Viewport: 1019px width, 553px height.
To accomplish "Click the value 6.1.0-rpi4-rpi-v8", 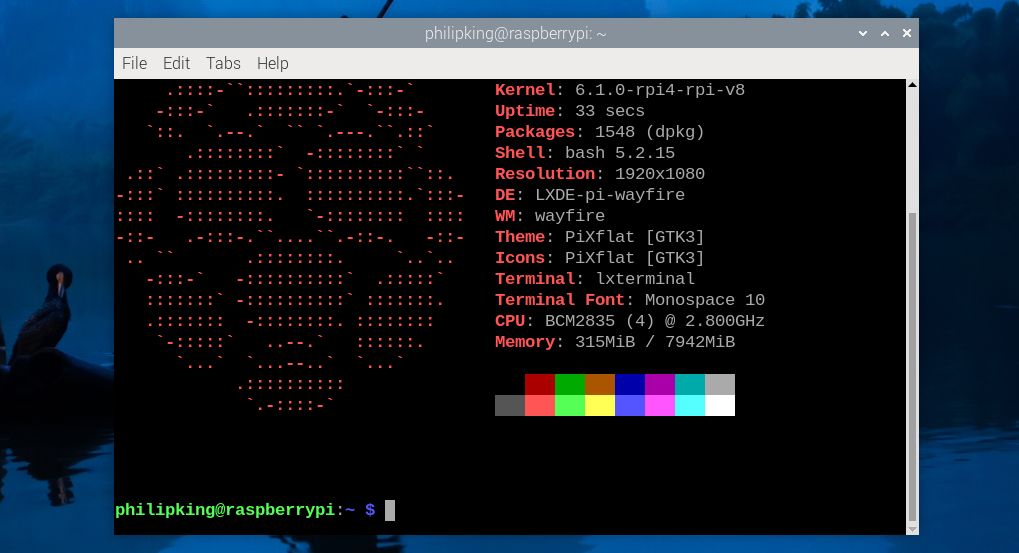I will pos(660,90).
